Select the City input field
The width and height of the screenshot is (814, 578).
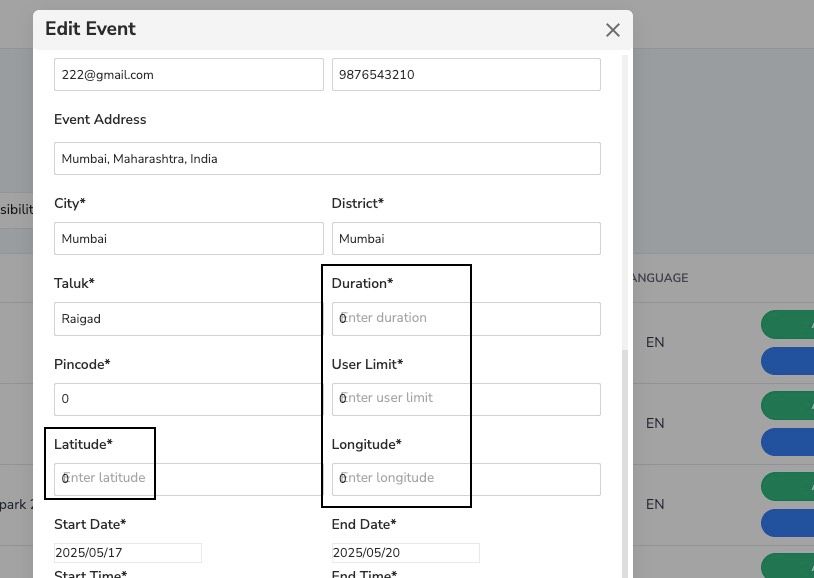click(x=188, y=239)
